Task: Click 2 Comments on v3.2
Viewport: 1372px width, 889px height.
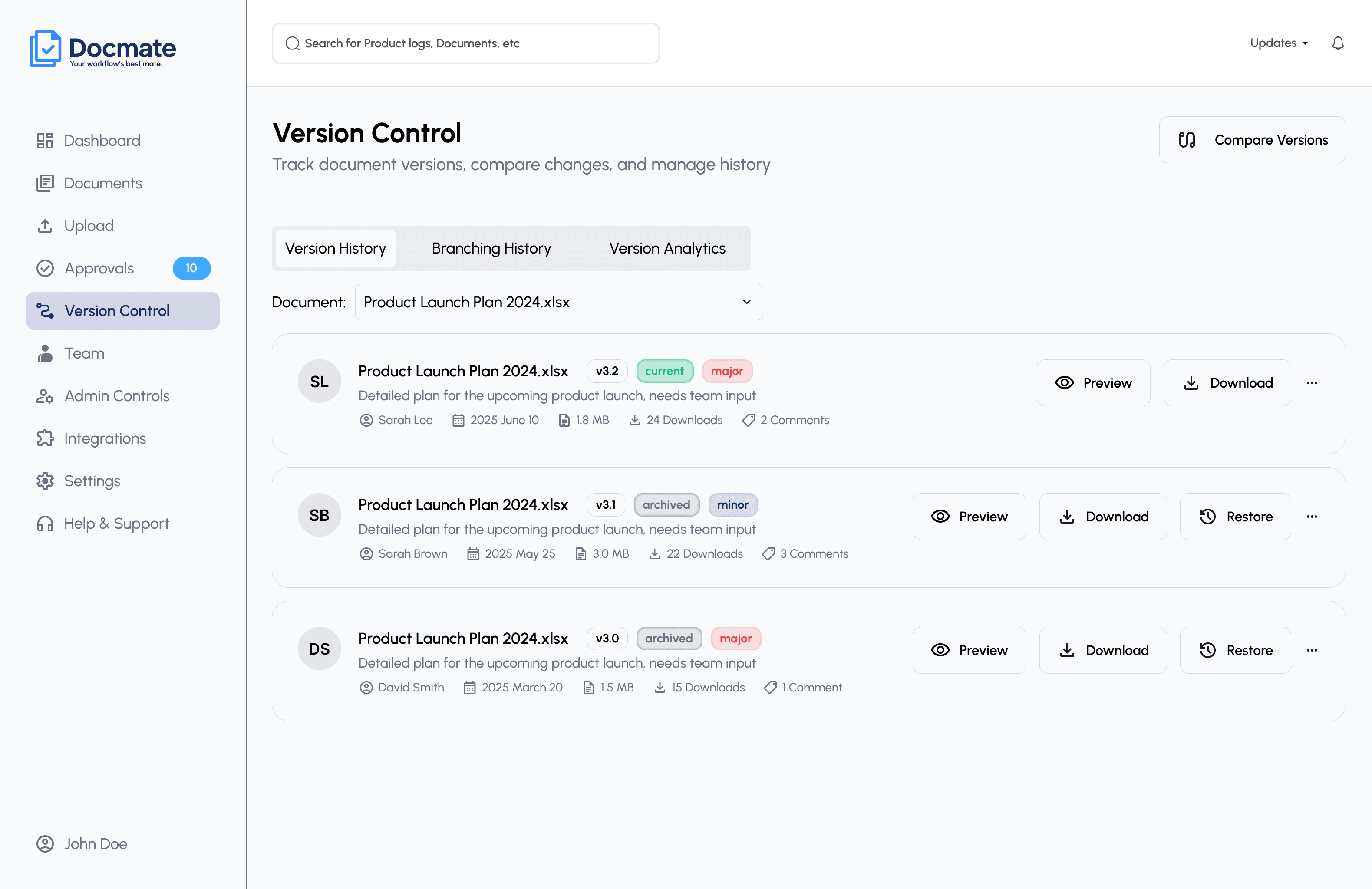Action: click(786, 420)
